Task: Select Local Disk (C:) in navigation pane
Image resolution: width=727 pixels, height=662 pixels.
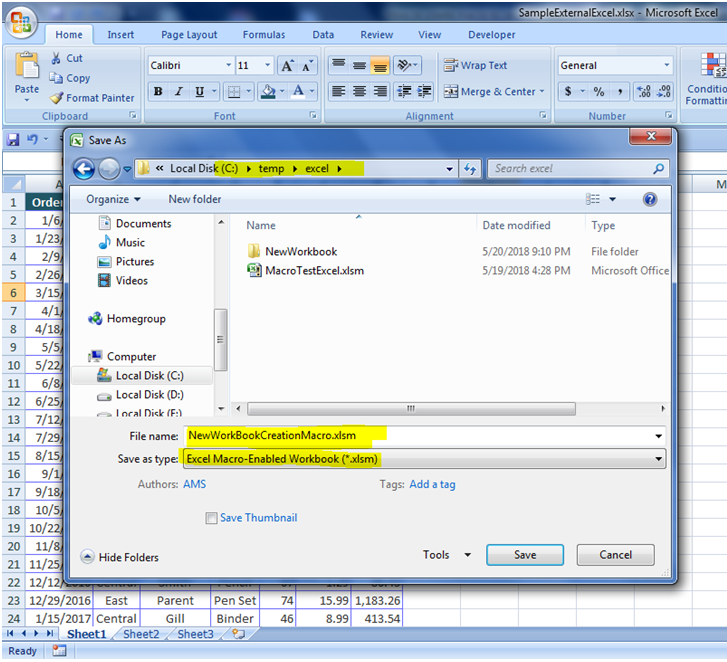Action: pos(141,376)
